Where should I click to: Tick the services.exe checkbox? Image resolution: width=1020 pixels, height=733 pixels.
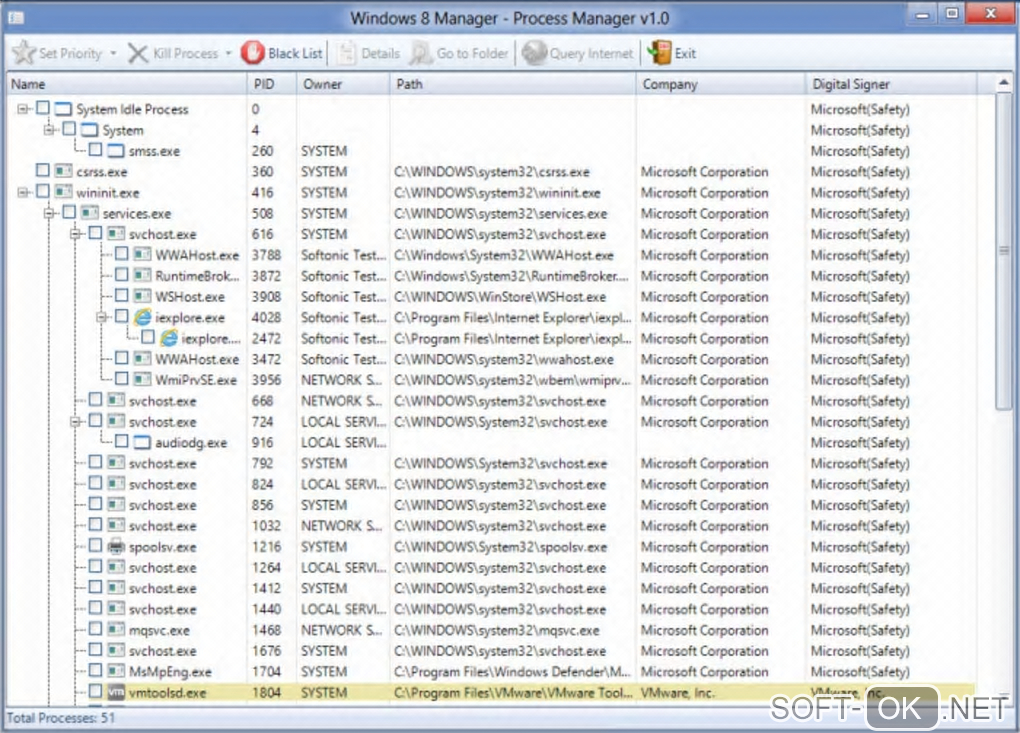[69, 212]
